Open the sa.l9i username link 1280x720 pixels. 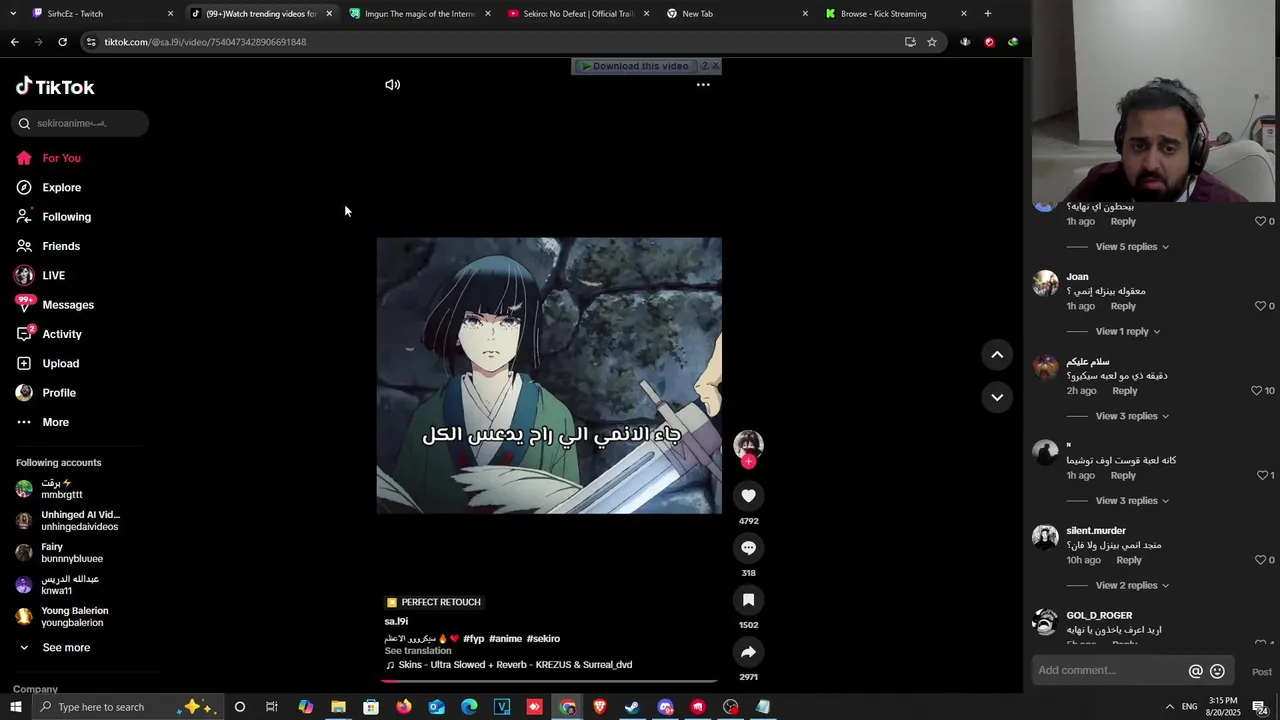[396, 621]
